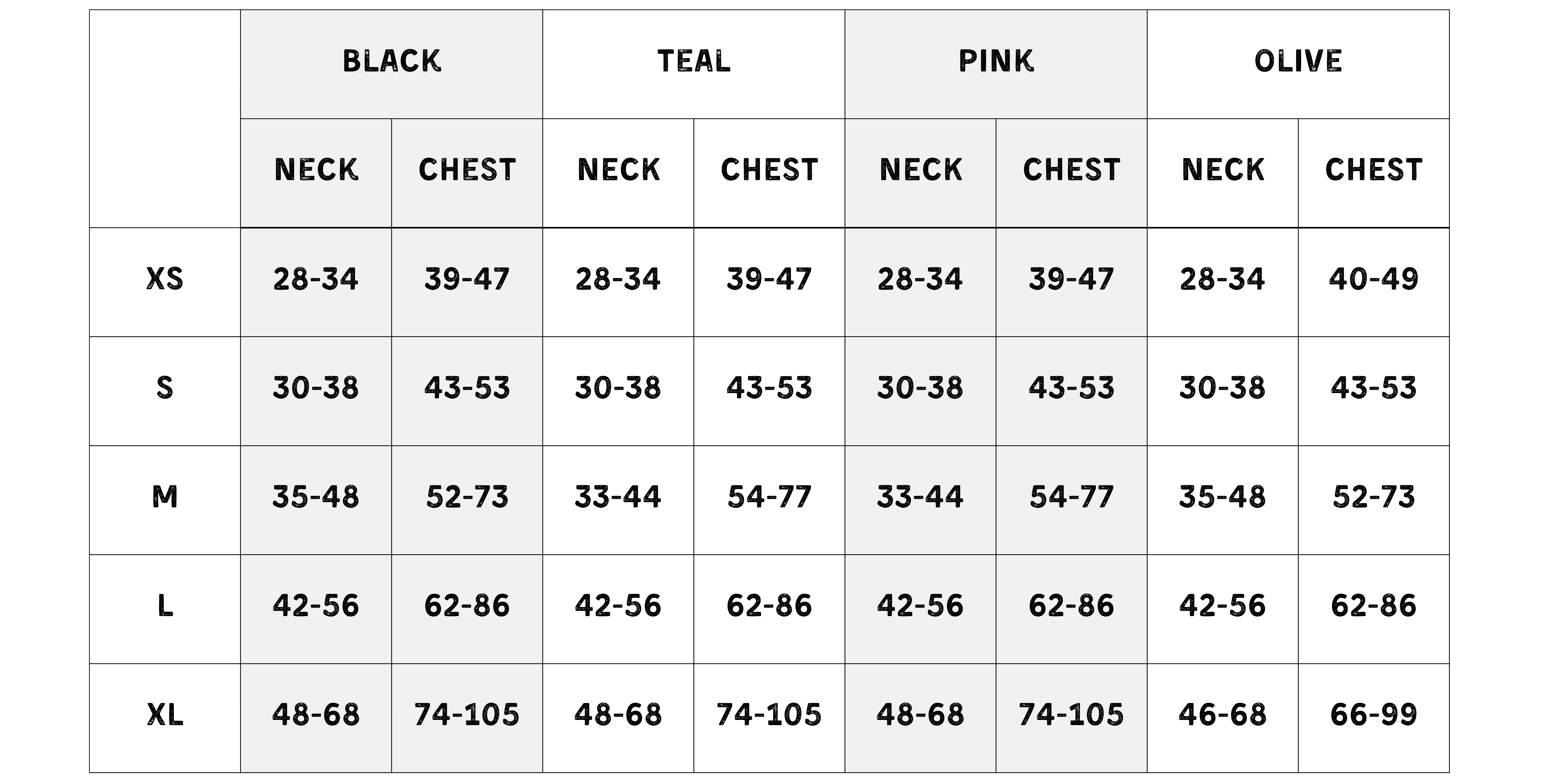Viewport: 1568px width, 784px height.
Task: Click Black XL chest value 74-105
Action: 467,715
